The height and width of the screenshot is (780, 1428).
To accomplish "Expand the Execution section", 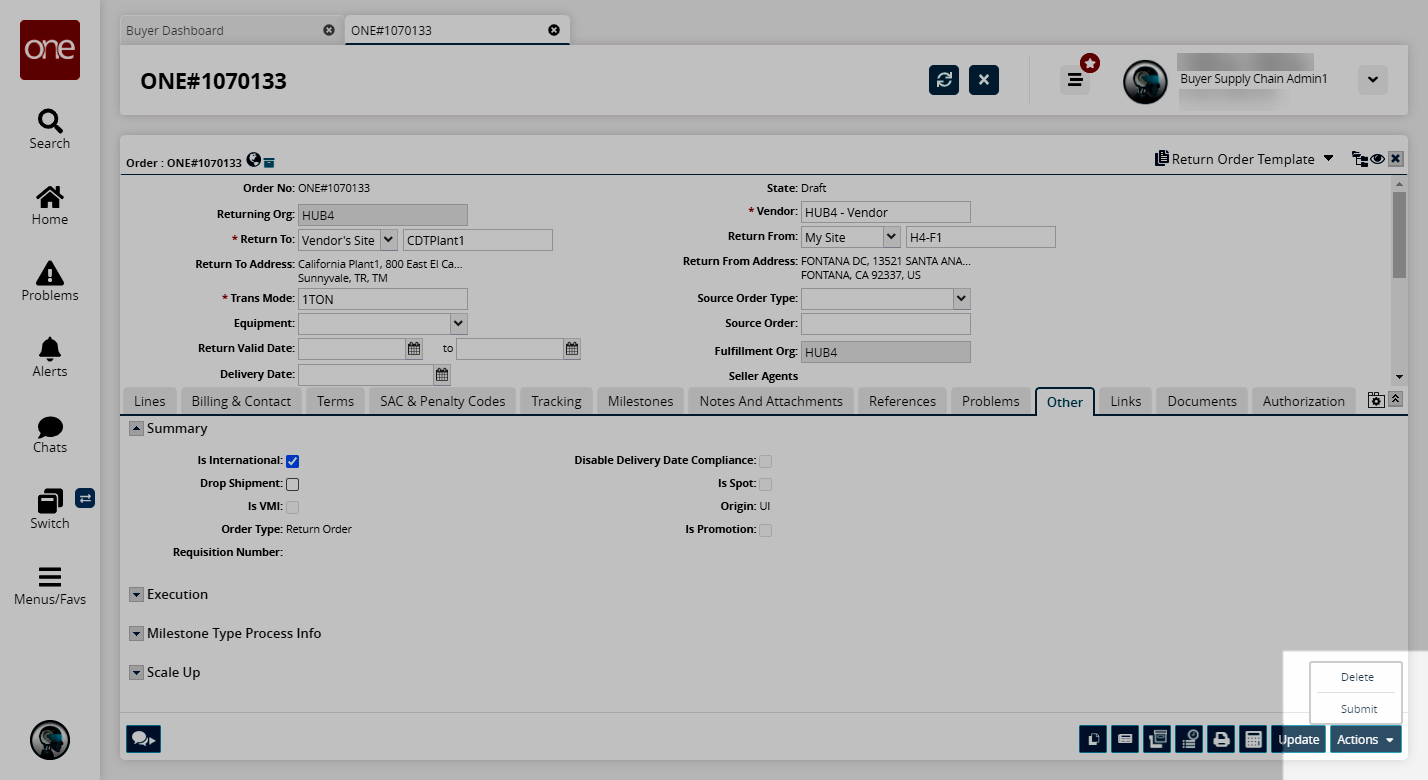I will (x=137, y=595).
